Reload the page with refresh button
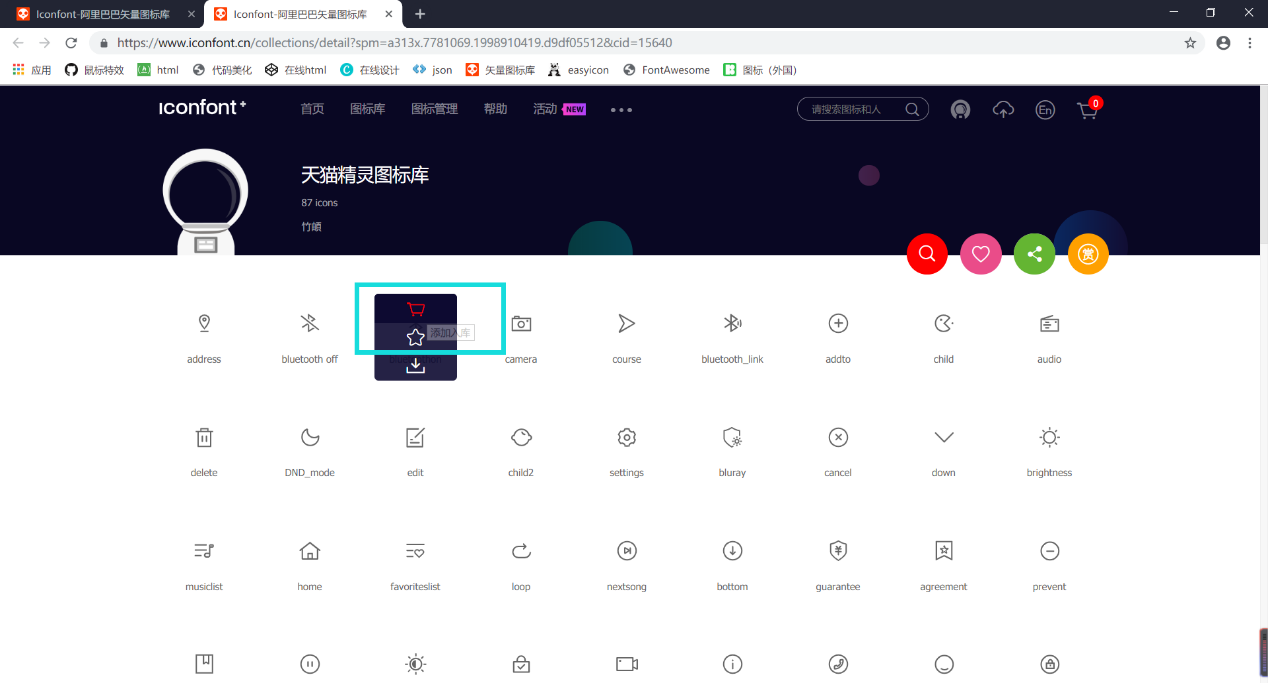 click(71, 43)
